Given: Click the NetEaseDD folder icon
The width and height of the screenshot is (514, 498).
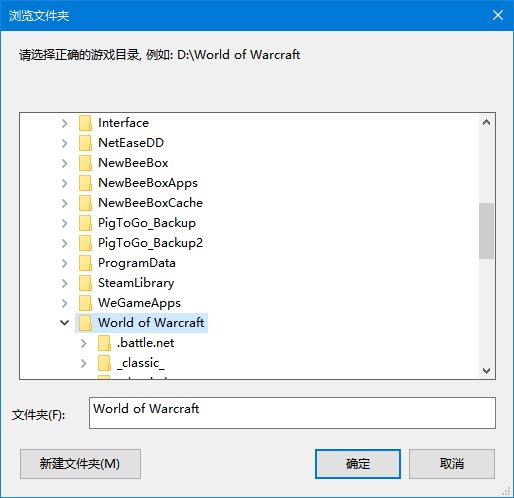Looking at the screenshot, I should [x=85, y=143].
